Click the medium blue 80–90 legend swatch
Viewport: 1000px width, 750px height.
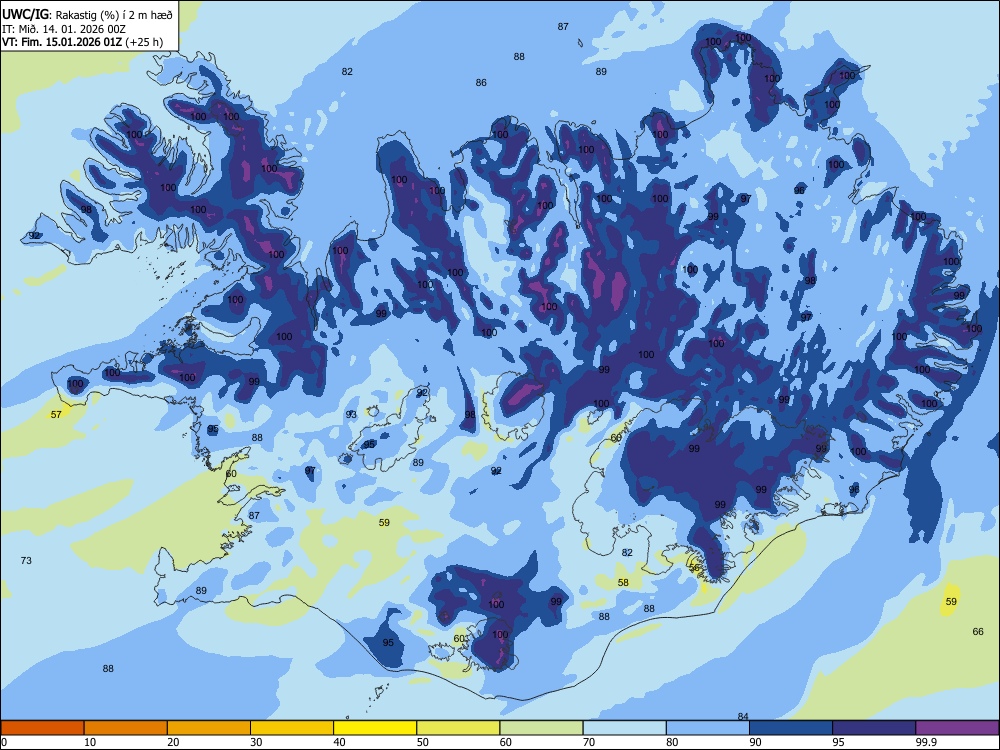point(708,728)
